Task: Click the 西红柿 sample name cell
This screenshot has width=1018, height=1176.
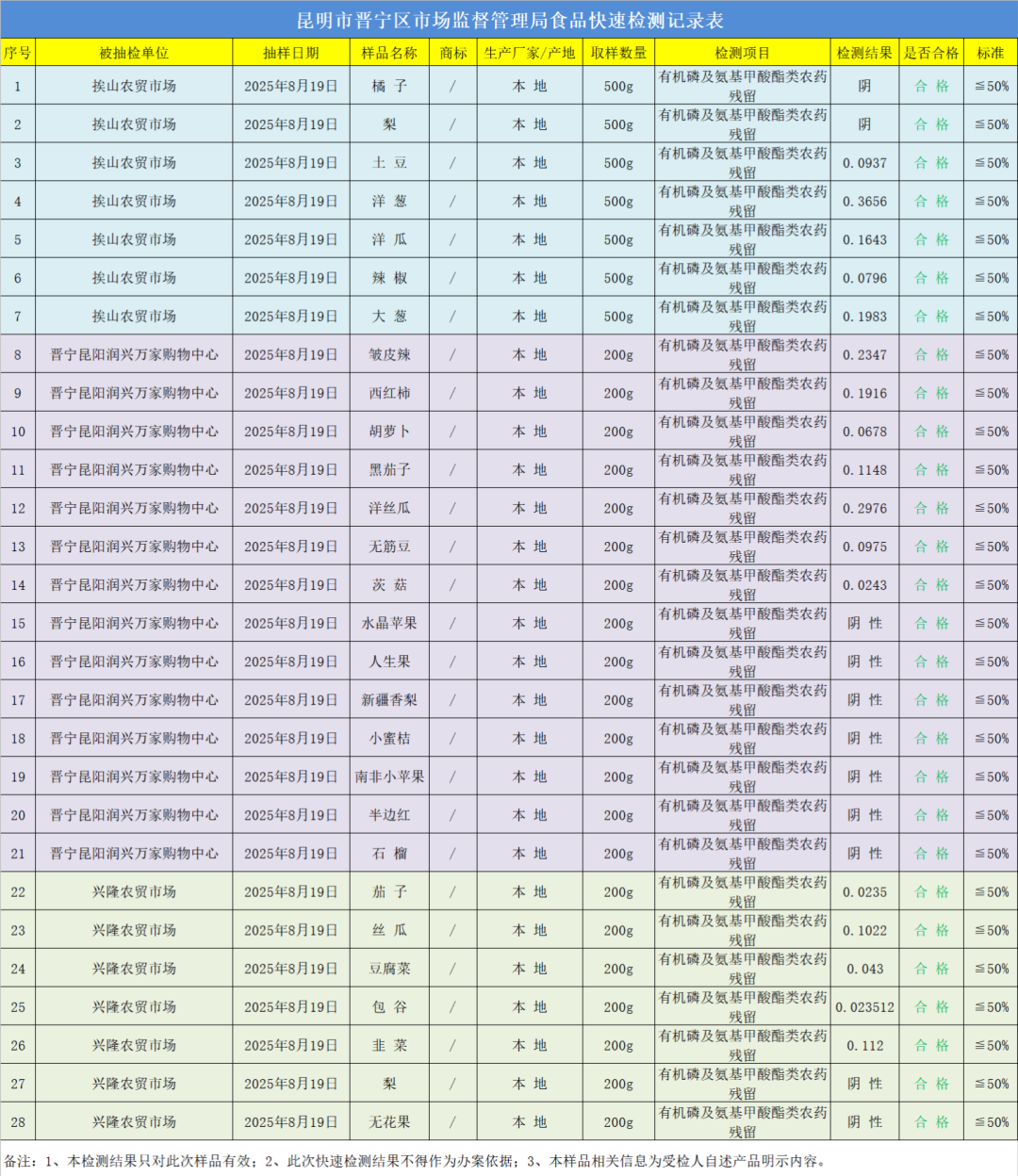Action: (x=389, y=394)
